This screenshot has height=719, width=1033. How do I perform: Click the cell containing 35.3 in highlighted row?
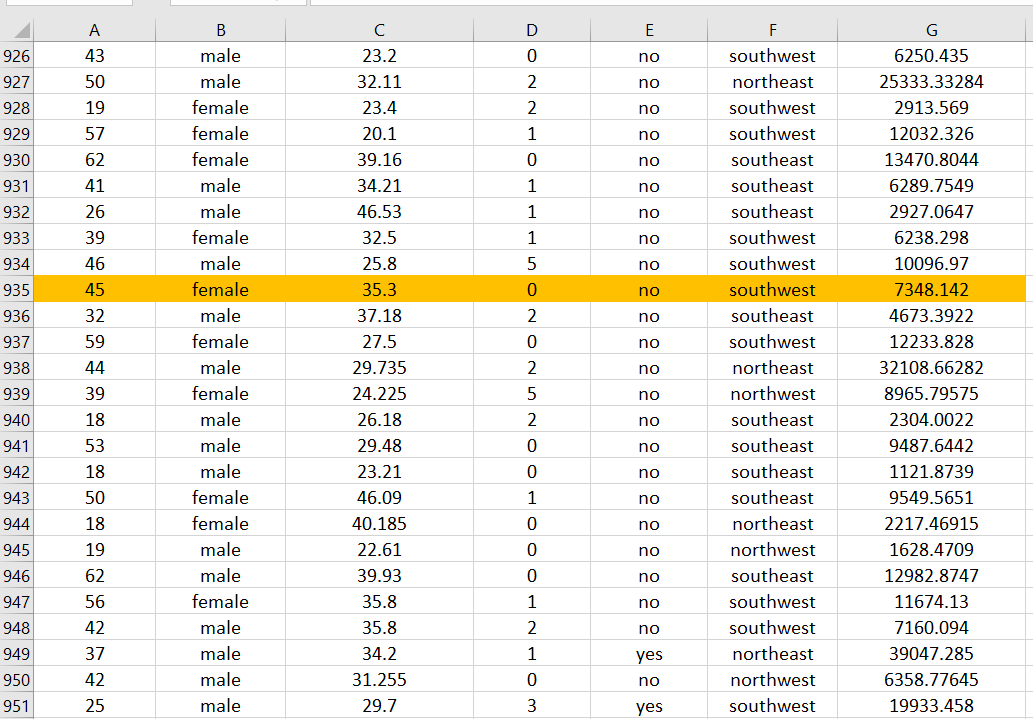pyautogui.click(x=379, y=289)
